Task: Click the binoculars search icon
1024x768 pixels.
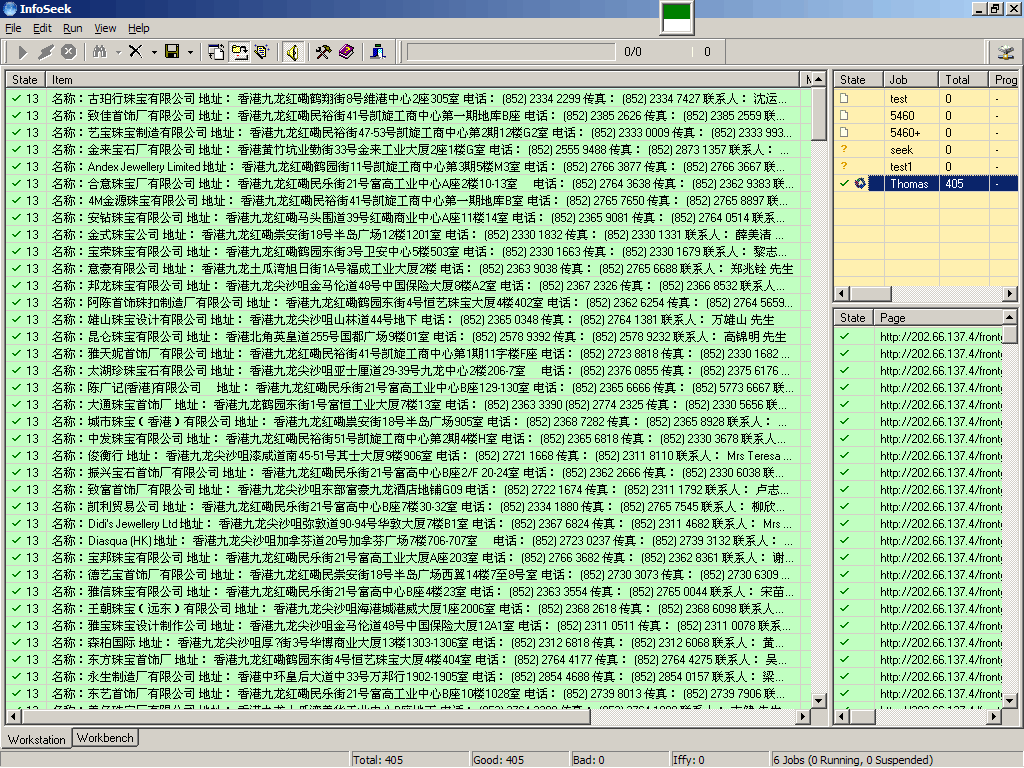Action: pos(99,52)
